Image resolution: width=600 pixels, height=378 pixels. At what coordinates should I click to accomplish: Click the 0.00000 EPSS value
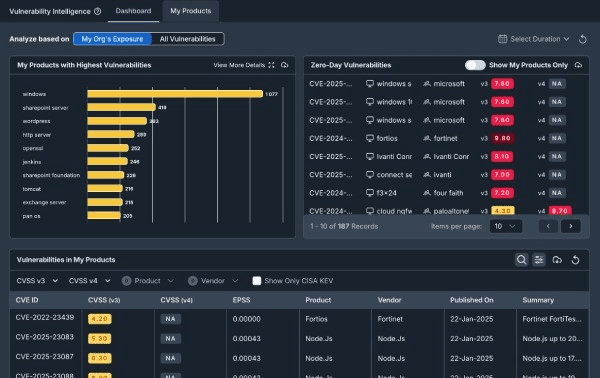point(246,319)
